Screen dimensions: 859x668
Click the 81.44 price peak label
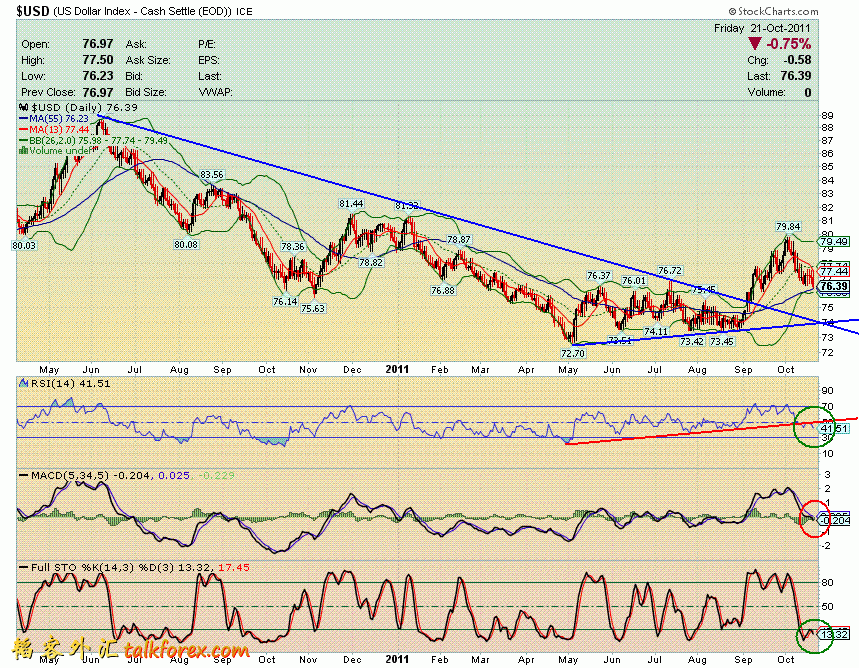[351, 204]
